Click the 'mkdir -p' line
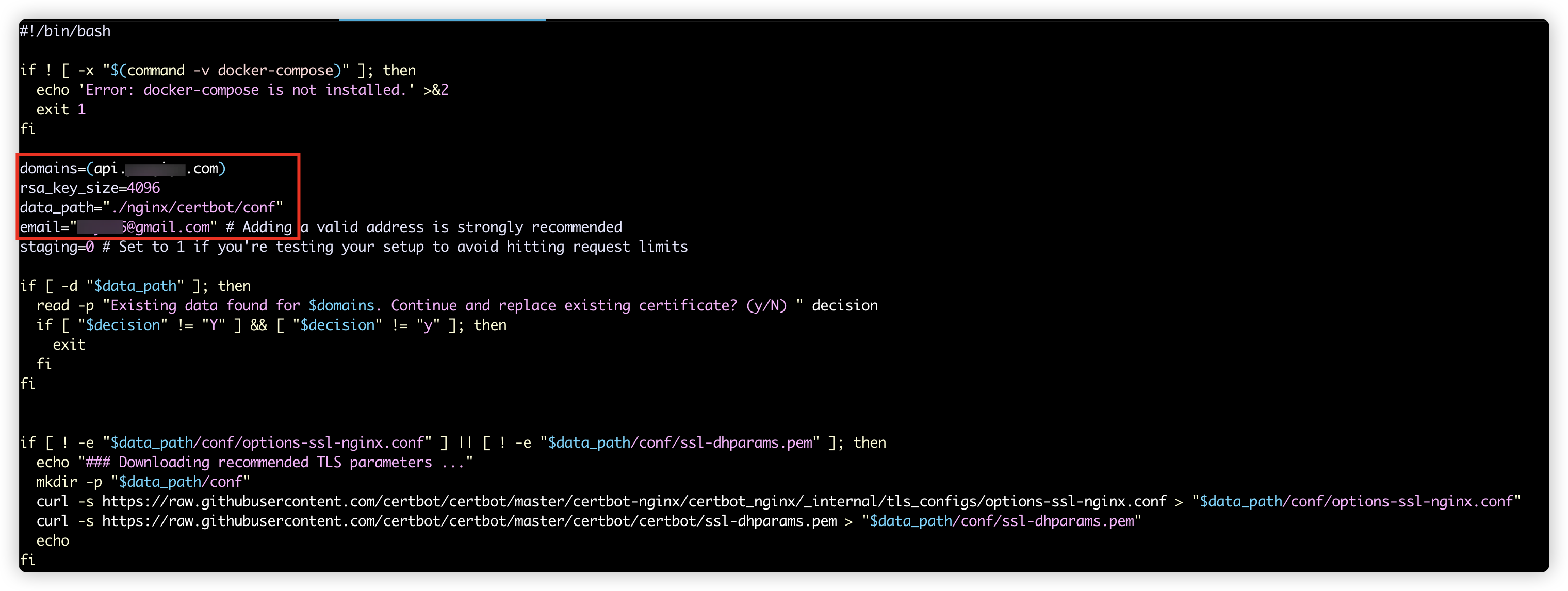The image size is (1568, 591). [x=143, y=482]
